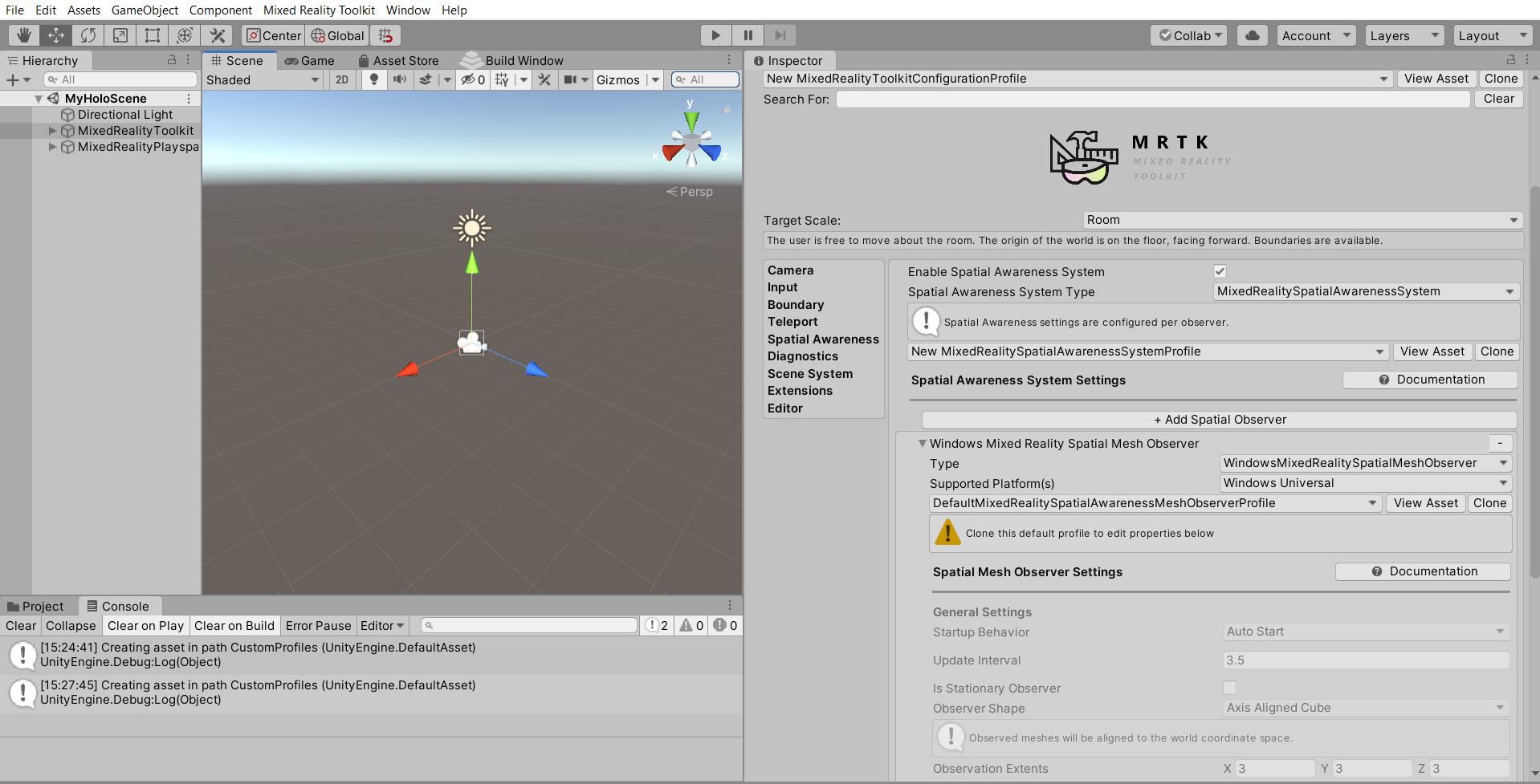Select the Hand pan tool
Screen dimensions: 1540x784
coord(23,35)
